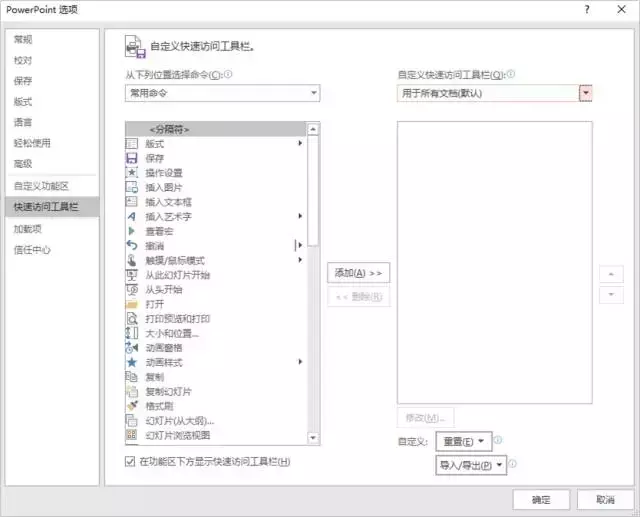This screenshot has height=517, width=640.
Task: Expand the 撤消 split-button arrow
Action: tap(300, 245)
